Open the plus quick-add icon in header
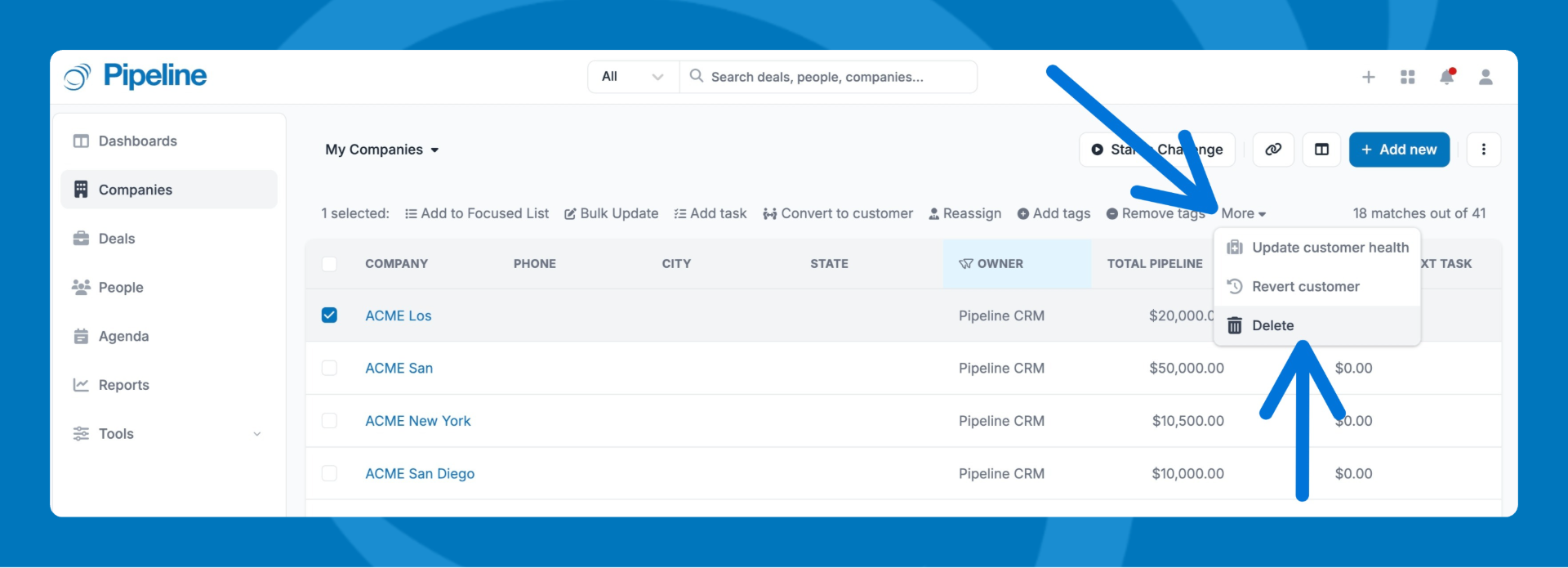 (x=1369, y=77)
